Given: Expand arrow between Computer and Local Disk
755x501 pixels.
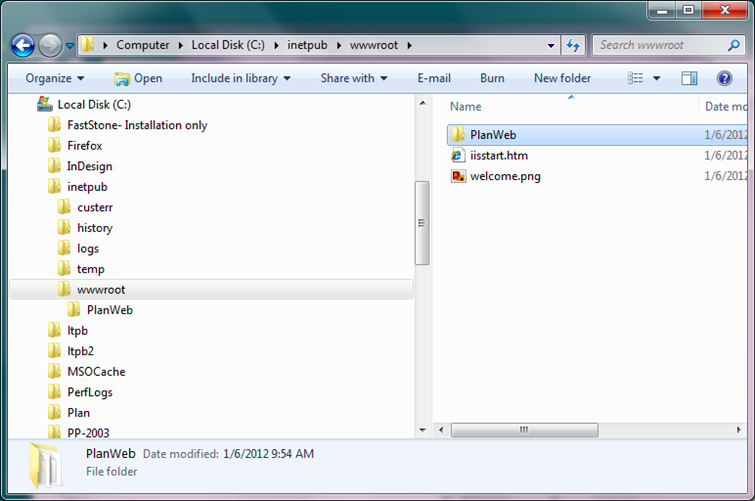Looking at the screenshot, I should click(x=181, y=45).
